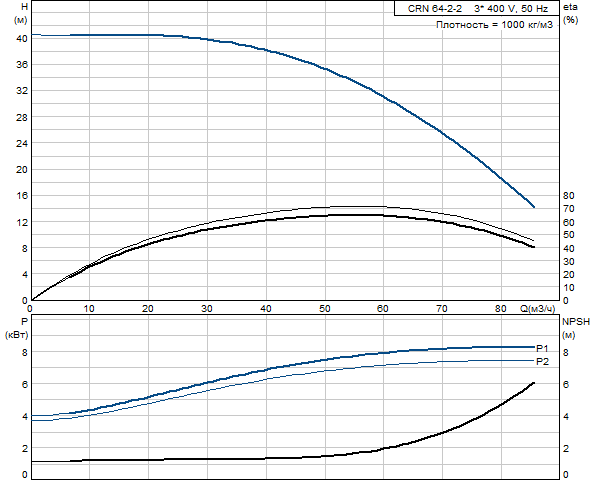This screenshot has width=592, height=480.
Task: Click the Плотность = 1000 кг/м3 text
Action: click(494, 25)
